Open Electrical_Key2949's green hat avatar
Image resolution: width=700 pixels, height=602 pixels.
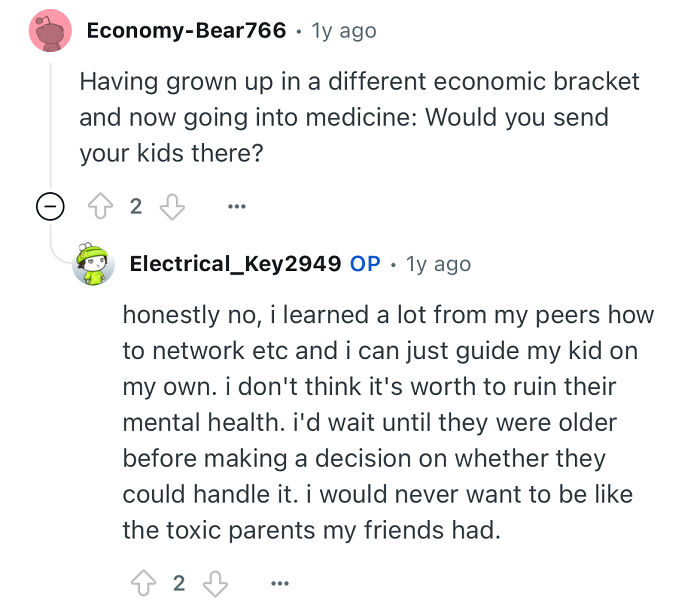(93, 264)
